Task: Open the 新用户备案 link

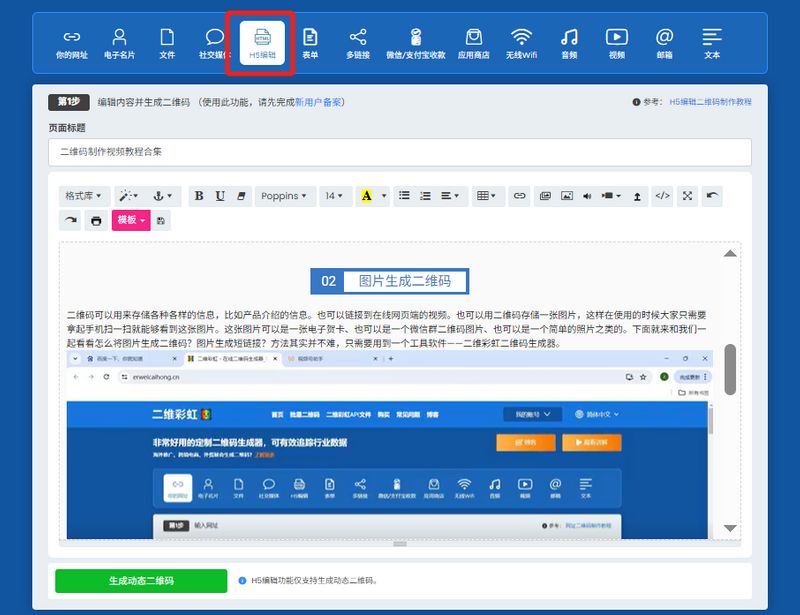Action: [319, 102]
